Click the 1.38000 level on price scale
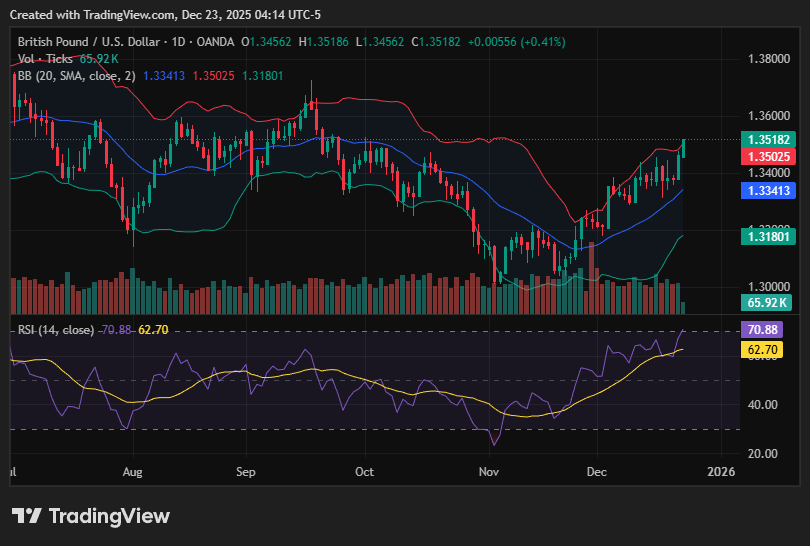The height and width of the screenshot is (546, 810). click(x=770, y=59)
